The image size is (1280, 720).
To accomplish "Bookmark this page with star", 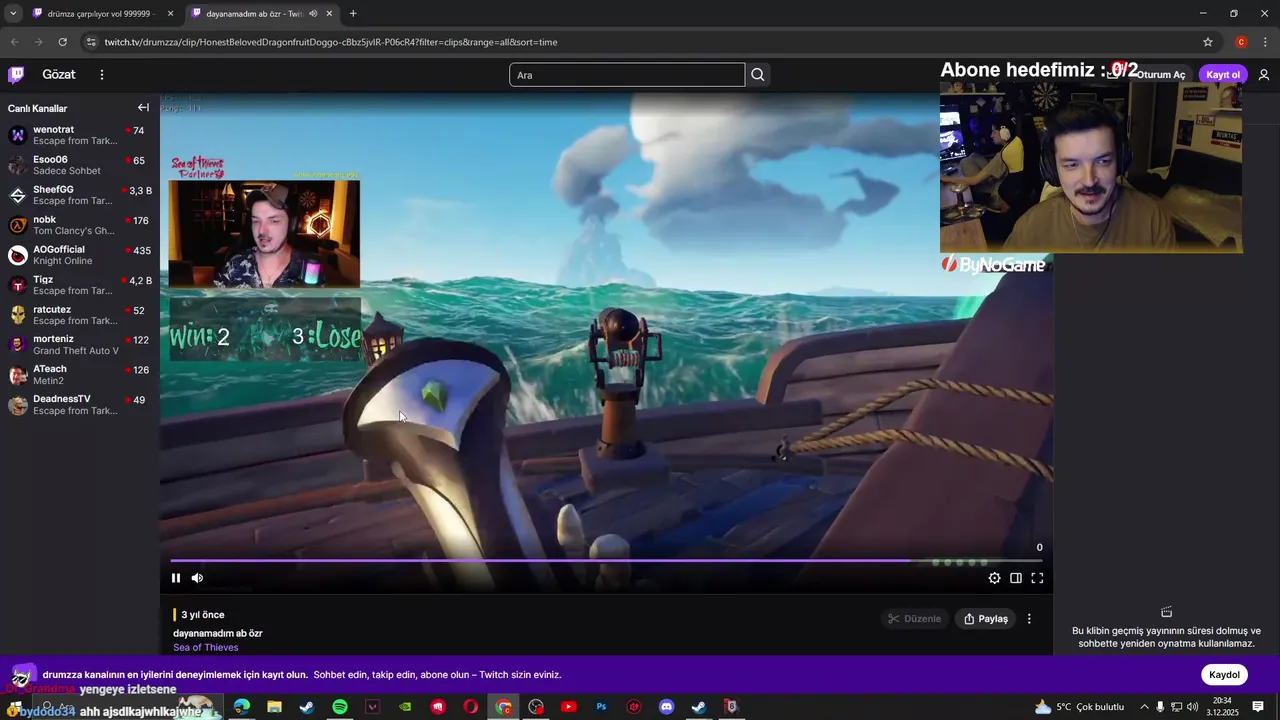I will click(1208, 42).
